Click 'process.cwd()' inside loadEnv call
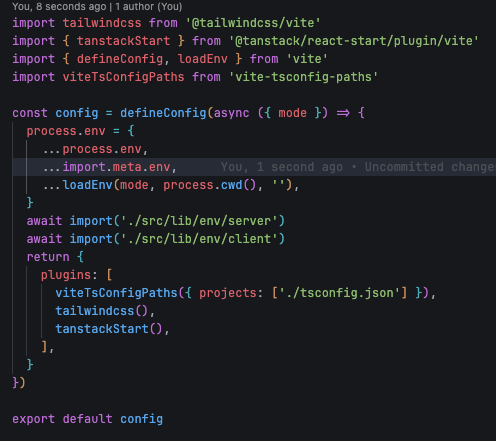This screenshot has height=441, width=496. click(x=210, y=185)
